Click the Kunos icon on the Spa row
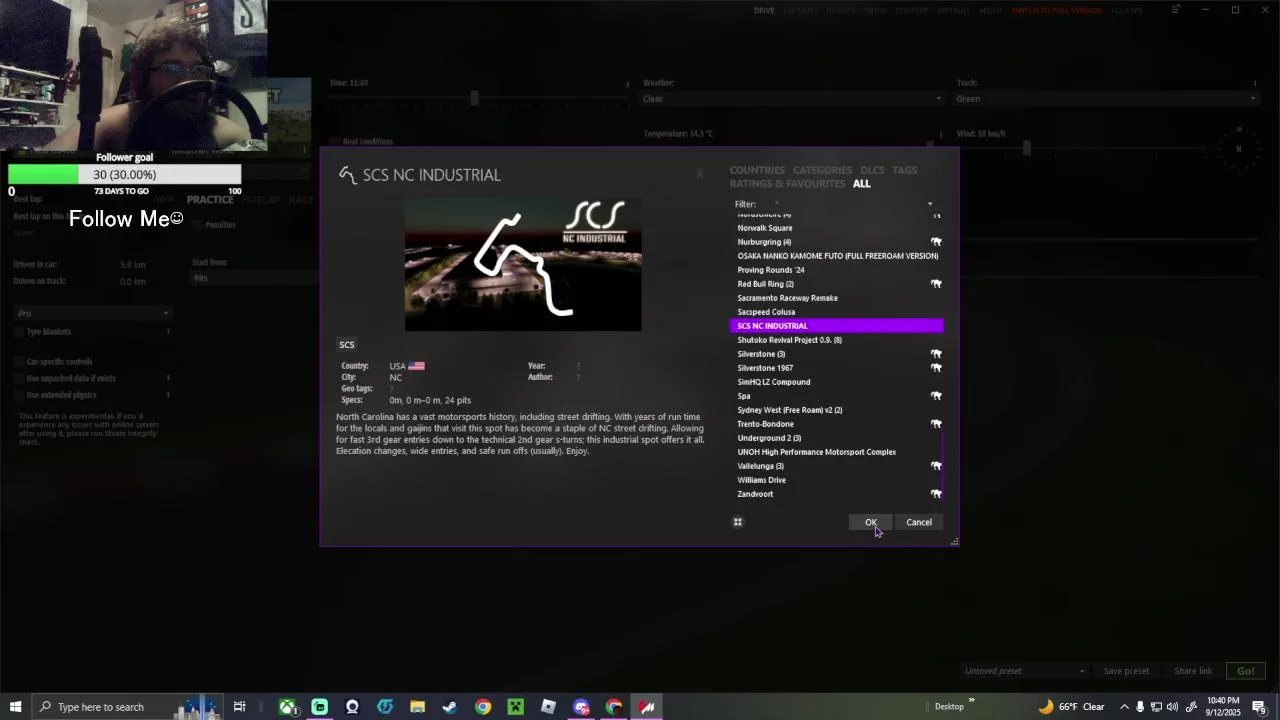This screenshot has width=1280, height=720. tap(936, 396)
